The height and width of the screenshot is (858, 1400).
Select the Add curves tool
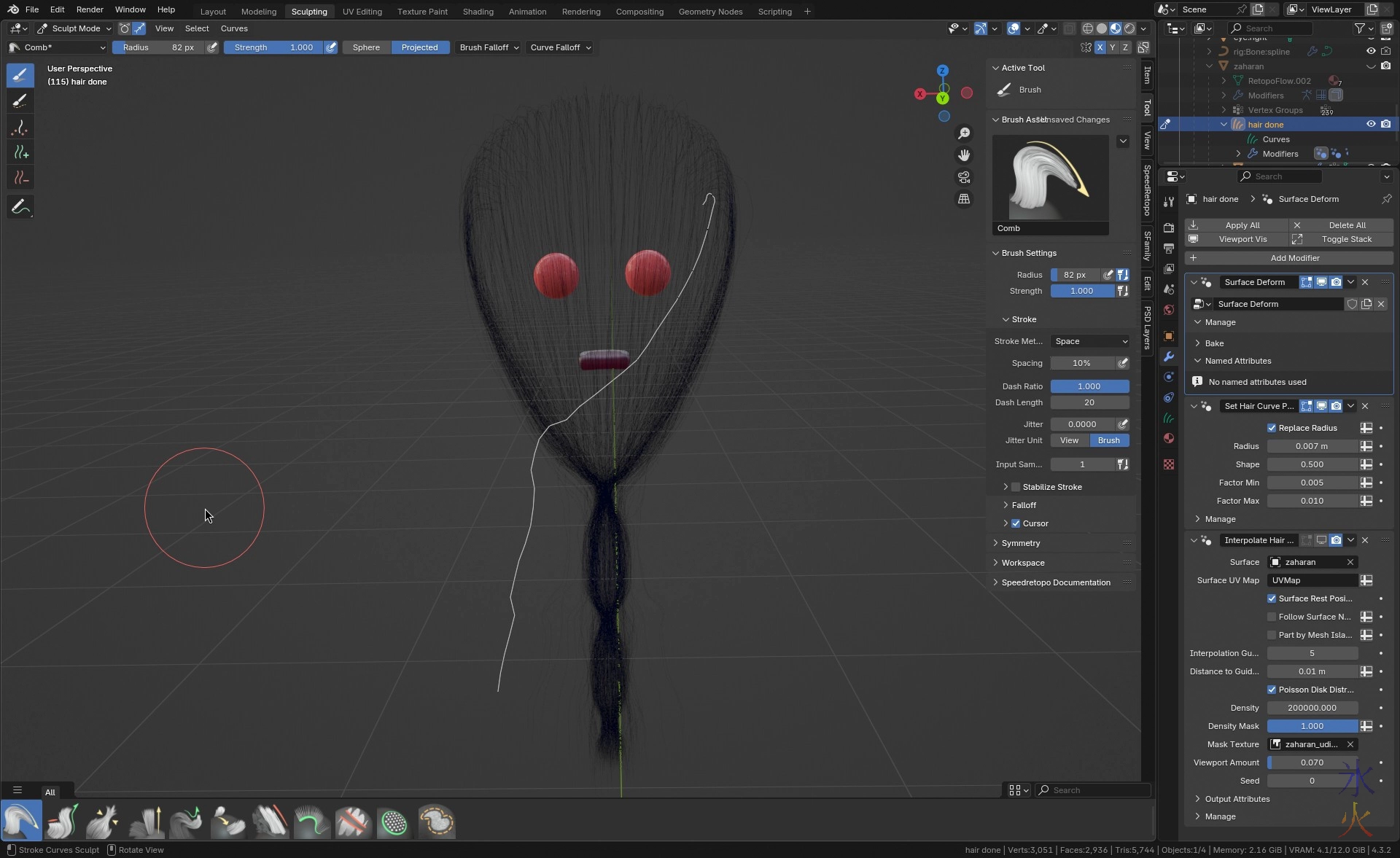[20, 152]
